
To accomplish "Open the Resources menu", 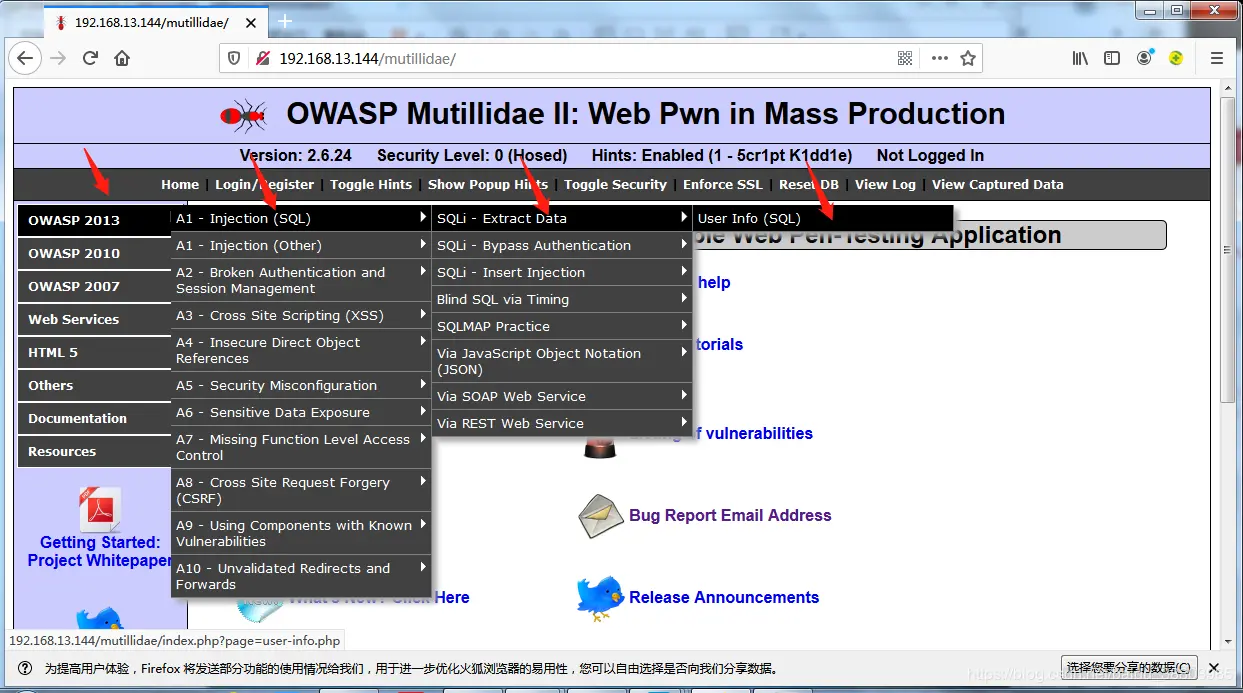I will coord(94,451).
